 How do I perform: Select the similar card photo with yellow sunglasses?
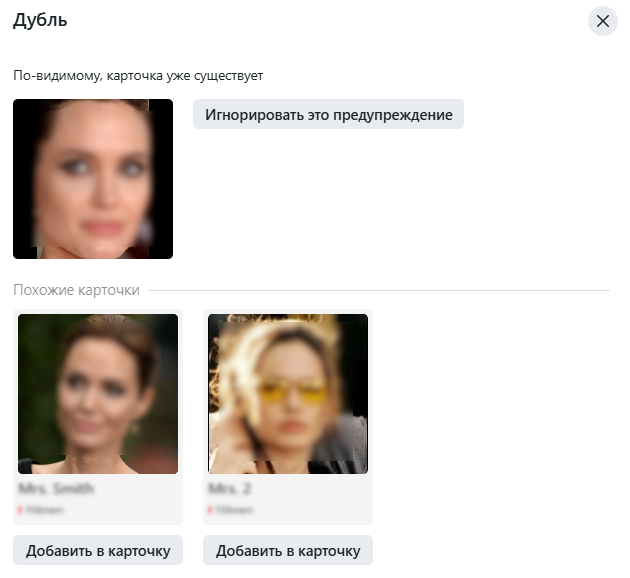pyautogui.click(x=288, y=394)
